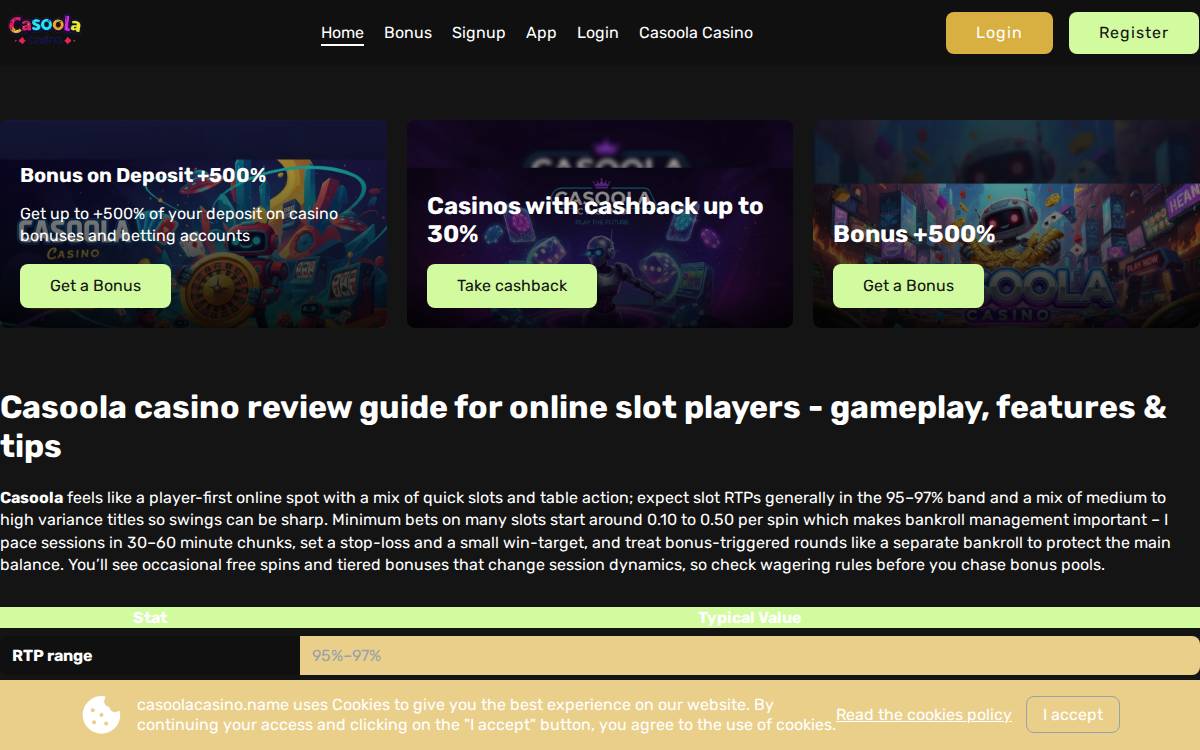Image resolution: width=1200 pixels, height=750 pixels.
Task: Click the Take cashback button
Action: pyautogui.click(x=512, y=286)
